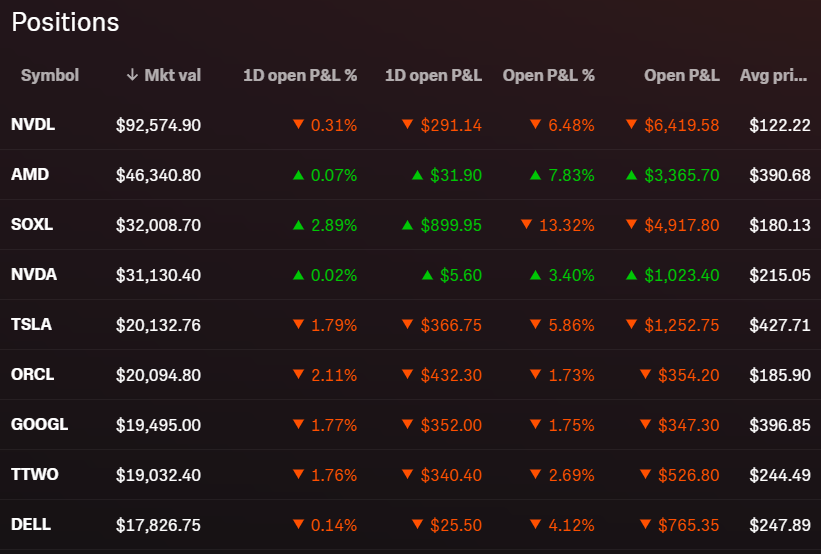Click SOXL market value $32,008.70

point(158,225)
